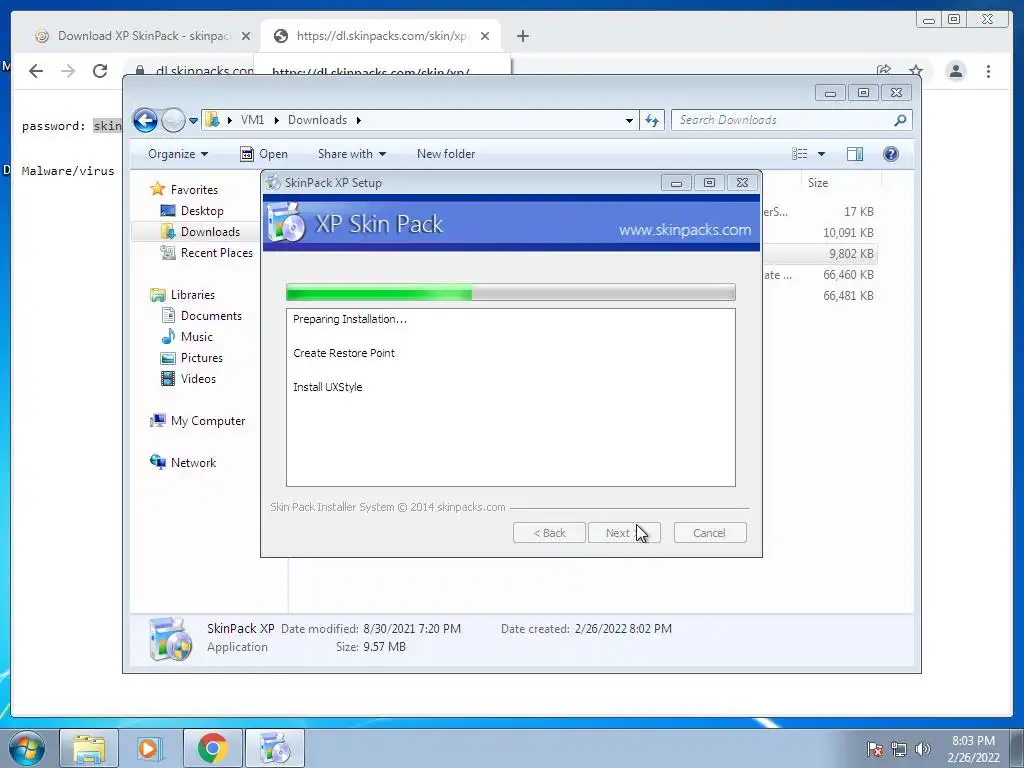This screenshot has height=768, width=1024.
Task: Open Windows Explorer from the taskbar
Action: click(x=89, y=748)
